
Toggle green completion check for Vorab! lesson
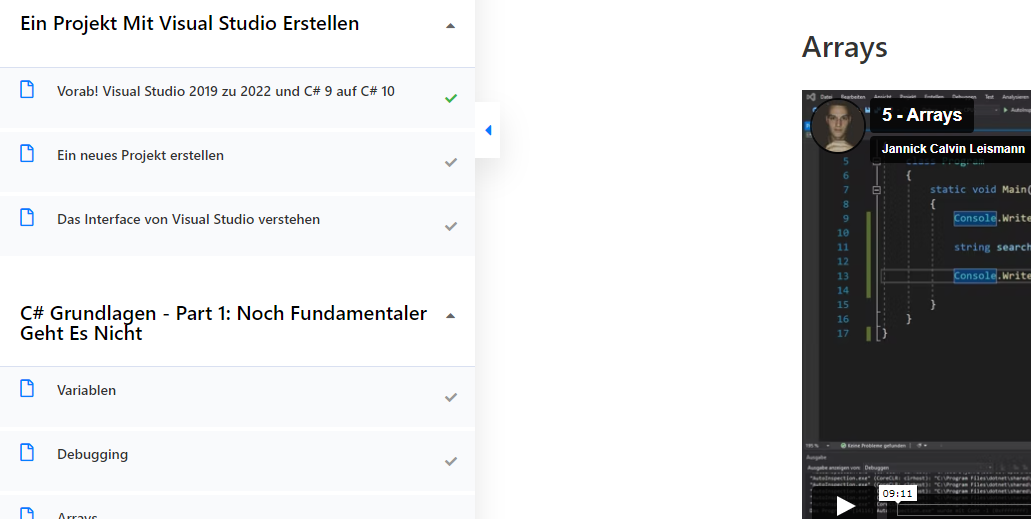click(450, 99)
